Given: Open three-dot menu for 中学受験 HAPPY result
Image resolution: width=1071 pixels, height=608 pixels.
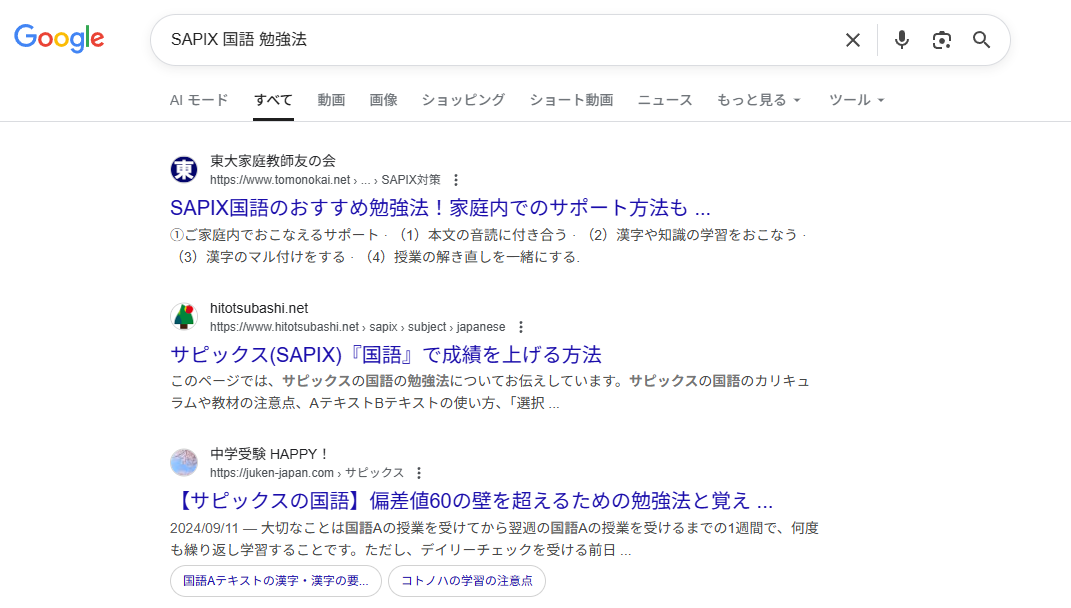Looking at the screenshot, I should coord(419,473).
